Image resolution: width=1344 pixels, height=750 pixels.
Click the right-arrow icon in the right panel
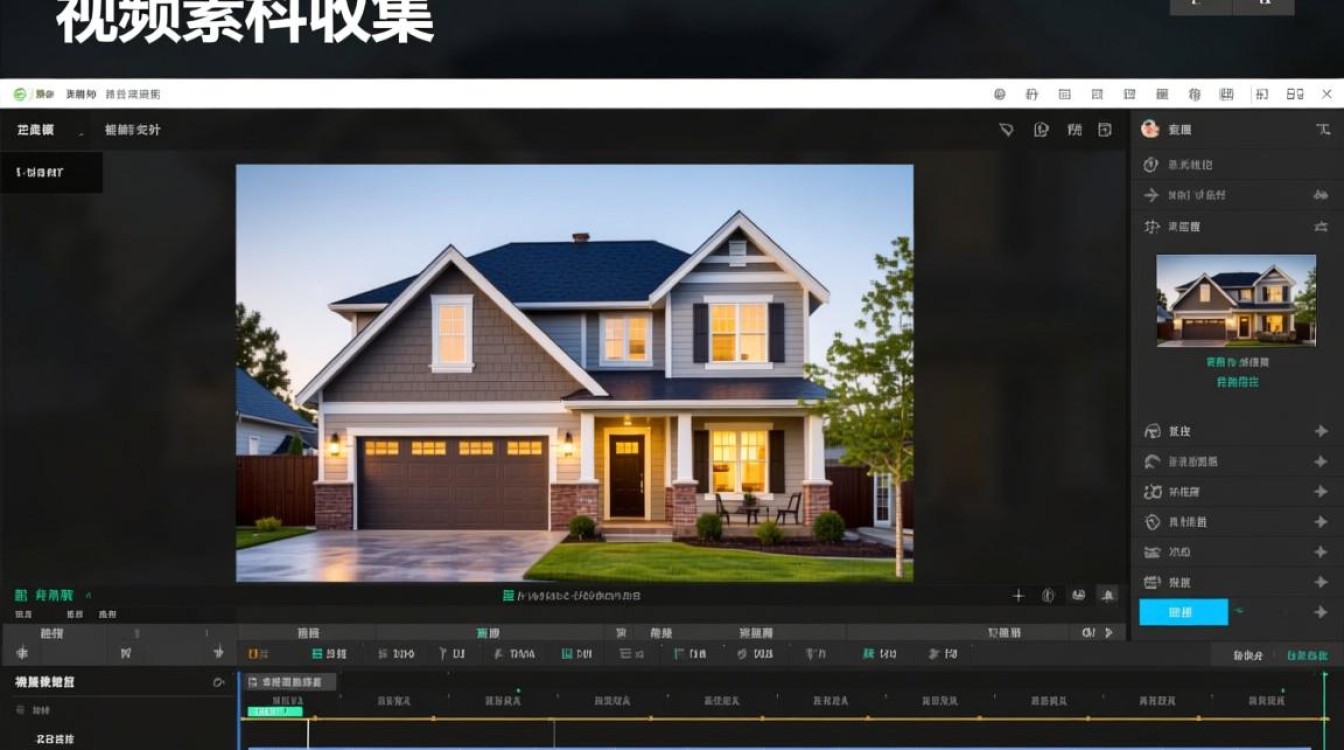[x=1151, y=195]
